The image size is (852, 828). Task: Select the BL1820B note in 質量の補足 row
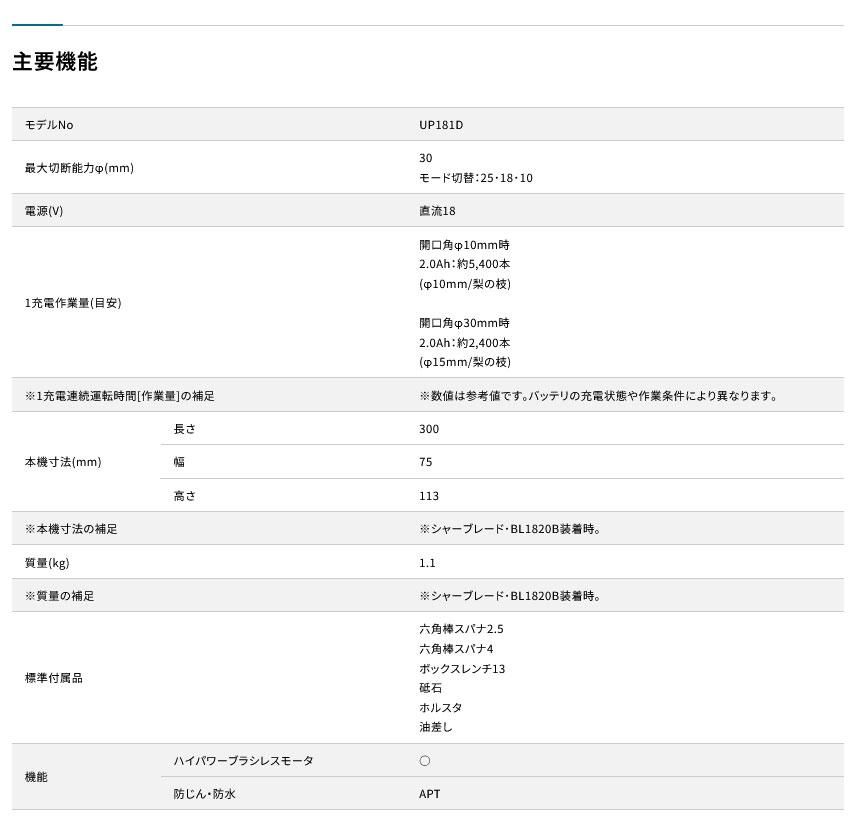(510, 595)
